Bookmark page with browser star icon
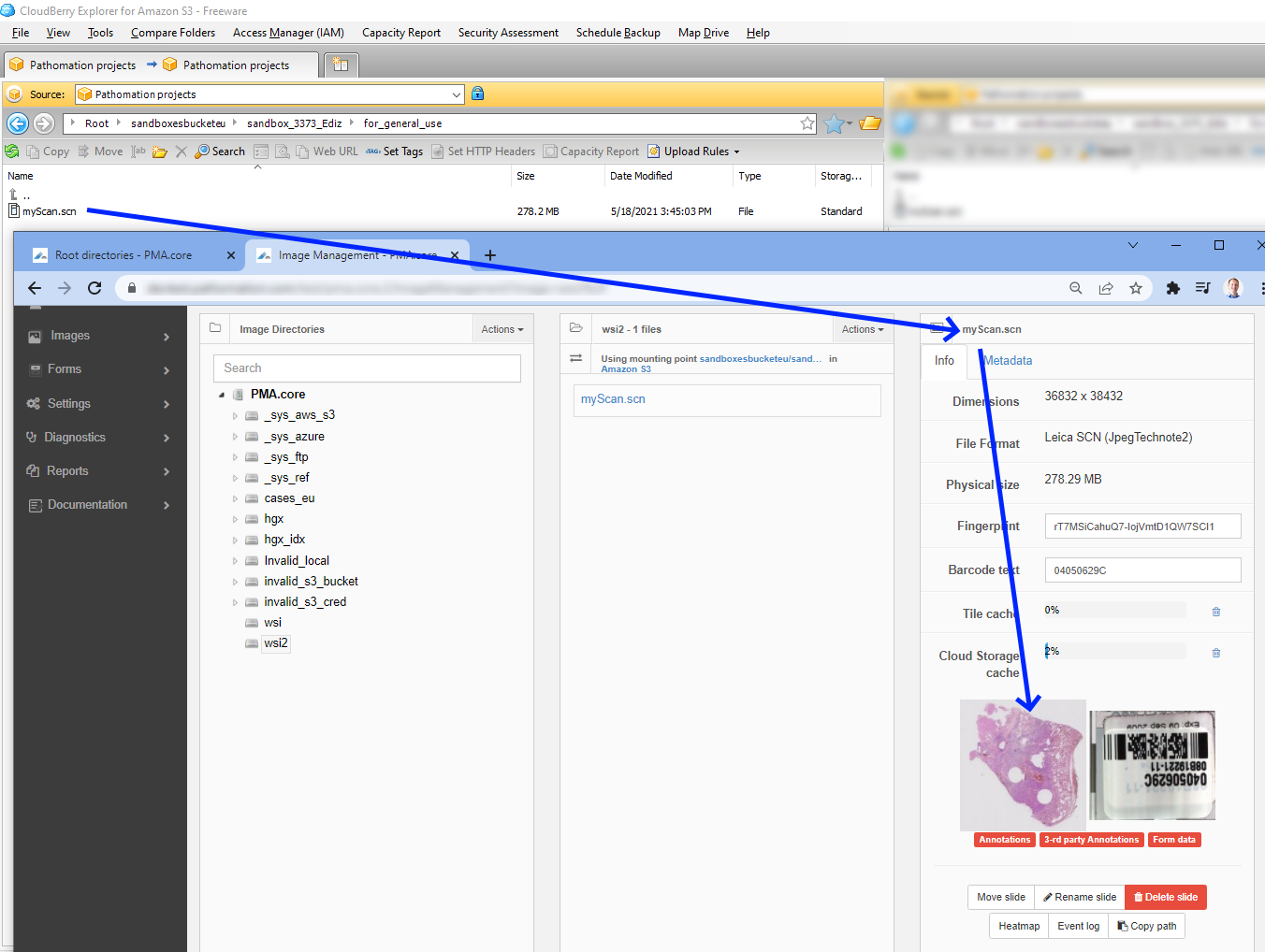Image resolution: width=1265 pixels, height=952 pixels. (1135, 288)
